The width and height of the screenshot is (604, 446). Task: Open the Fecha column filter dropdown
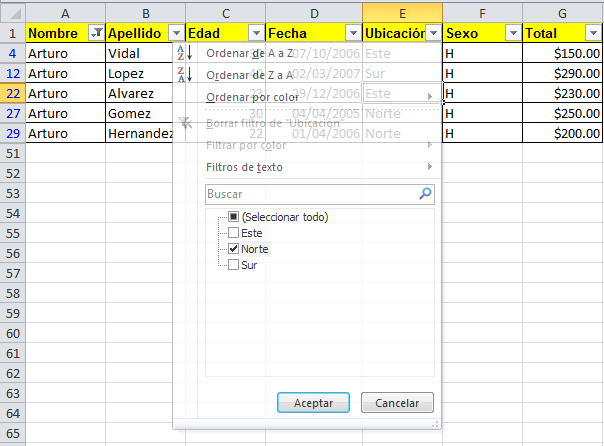coord(353,33)
